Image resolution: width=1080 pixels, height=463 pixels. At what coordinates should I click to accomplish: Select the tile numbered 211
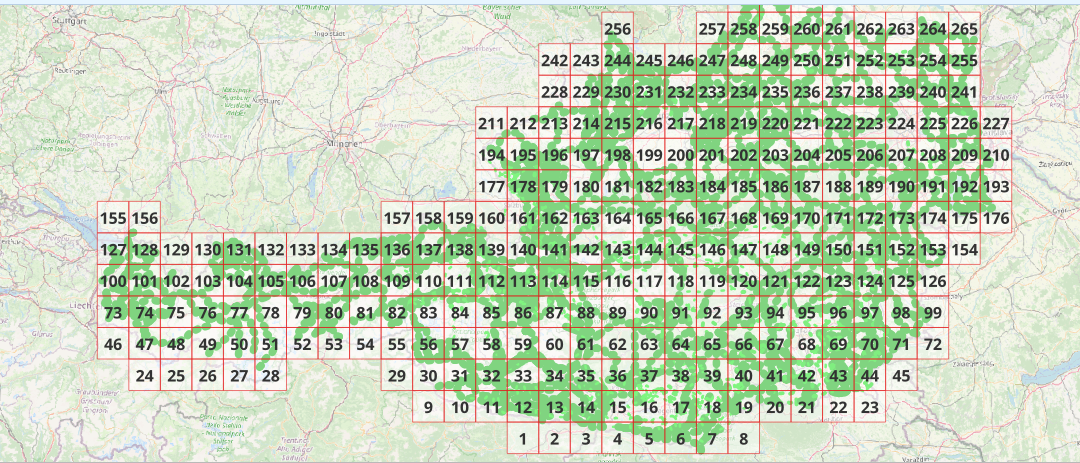pos(491,124)
